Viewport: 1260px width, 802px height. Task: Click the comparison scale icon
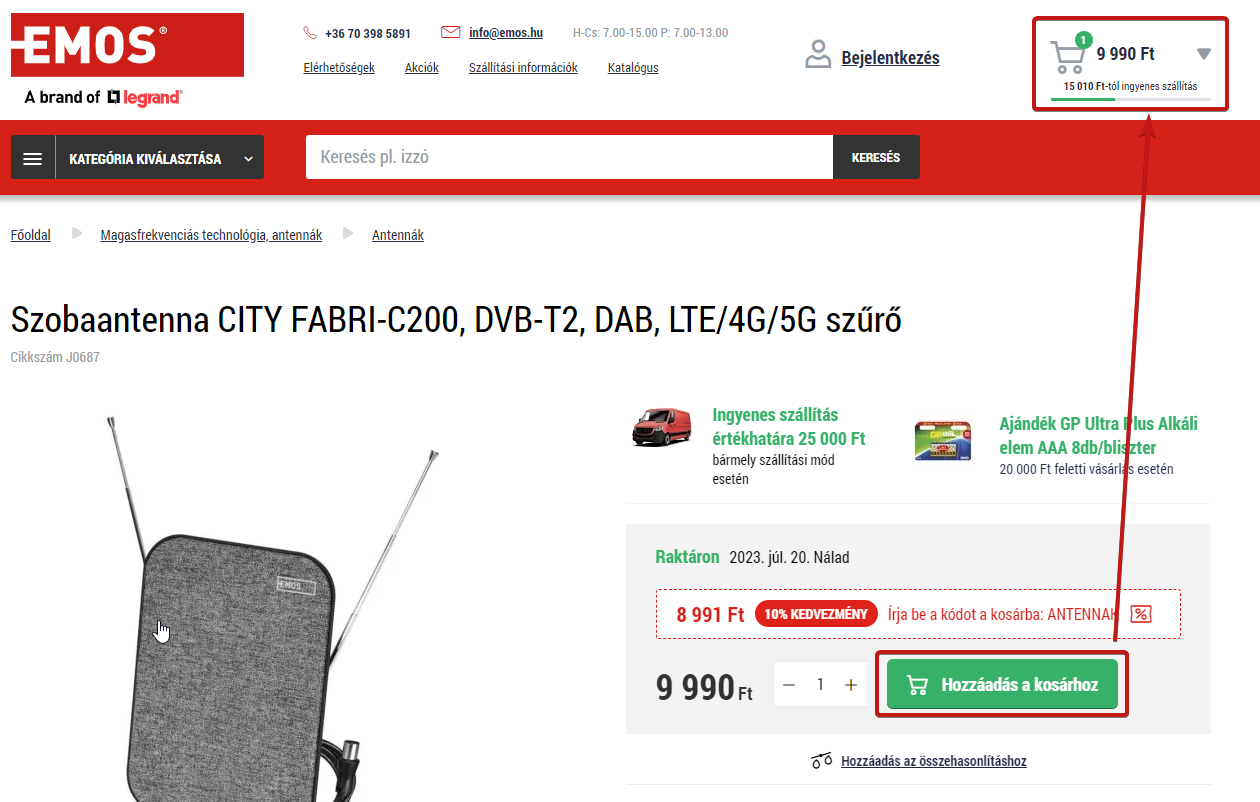coord(822,761)
